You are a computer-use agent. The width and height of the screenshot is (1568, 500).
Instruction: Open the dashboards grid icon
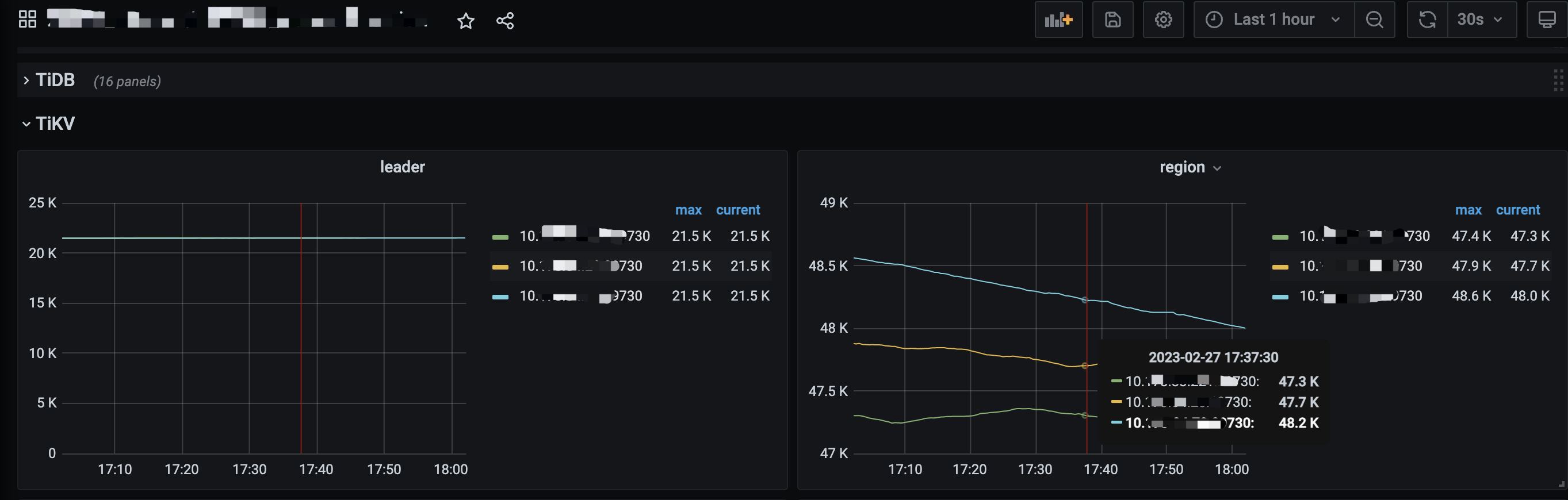pyautogui.click(x=28, y=20)
